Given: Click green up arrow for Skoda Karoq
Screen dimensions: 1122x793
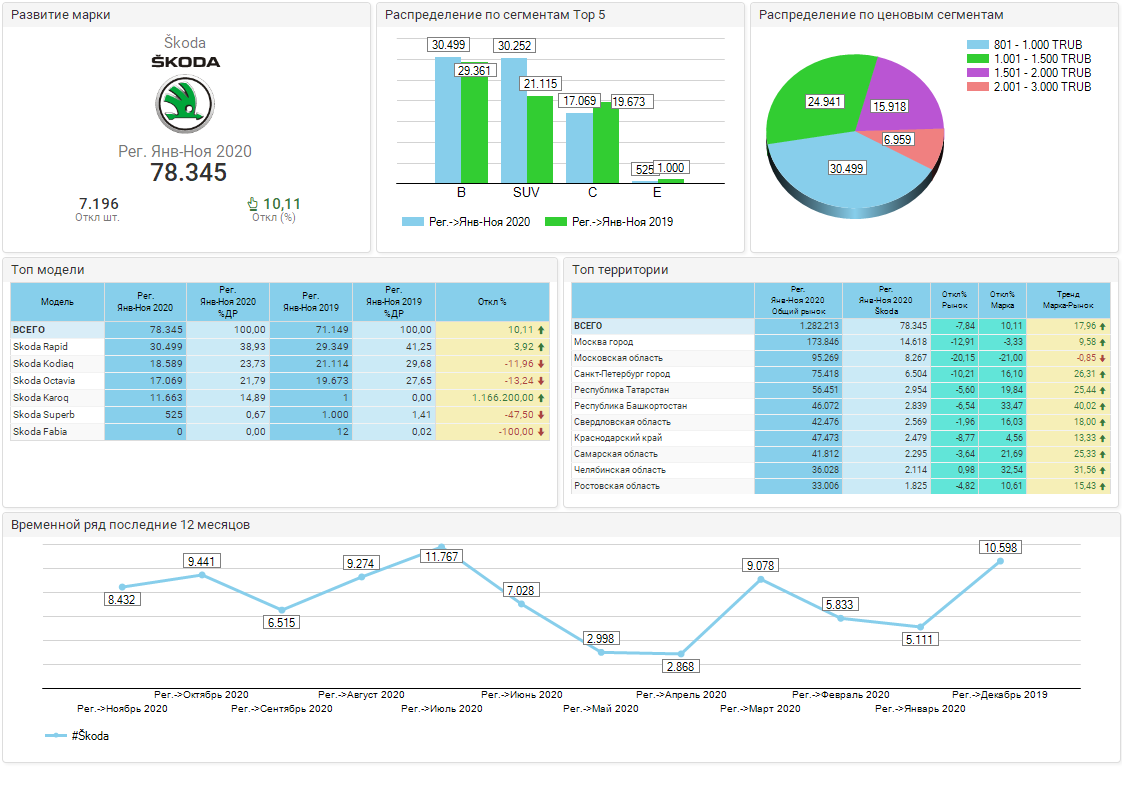Looking at the screenshot, I should [541, 398].
